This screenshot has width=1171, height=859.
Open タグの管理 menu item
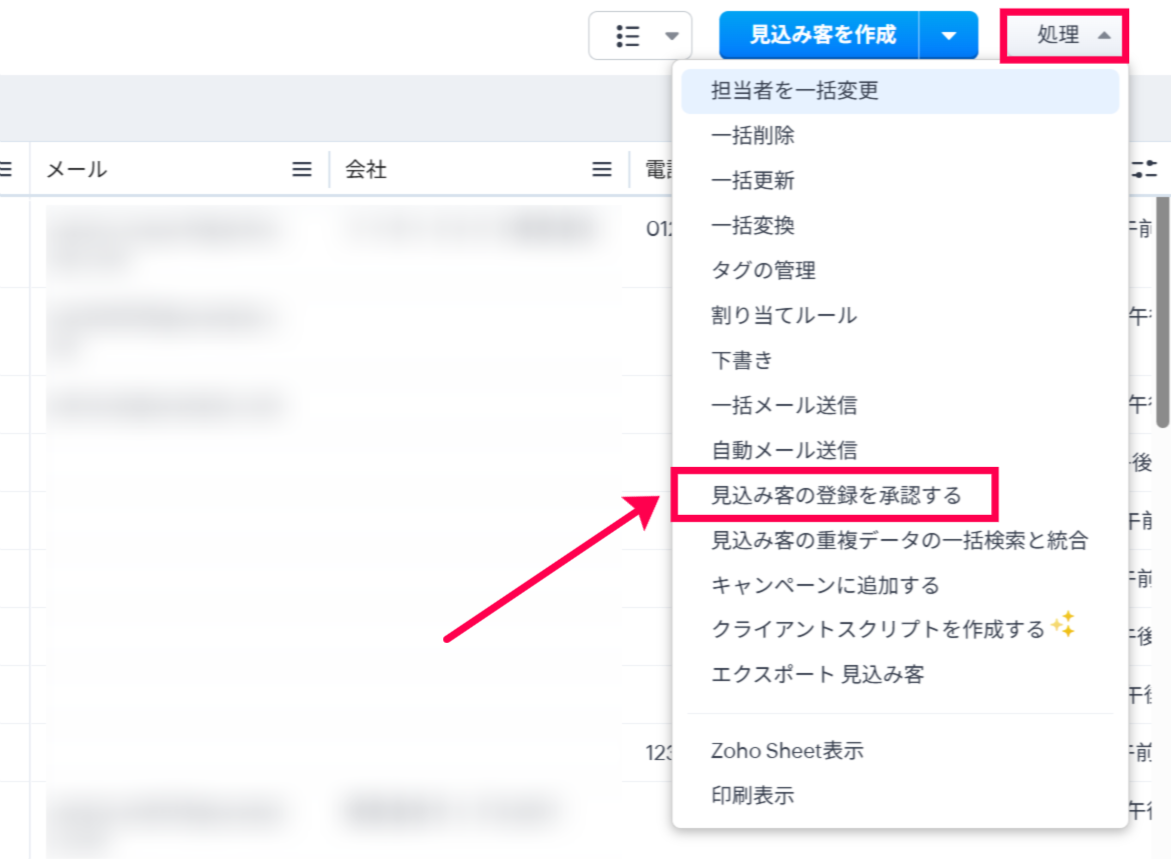click(x=763, y=270)
